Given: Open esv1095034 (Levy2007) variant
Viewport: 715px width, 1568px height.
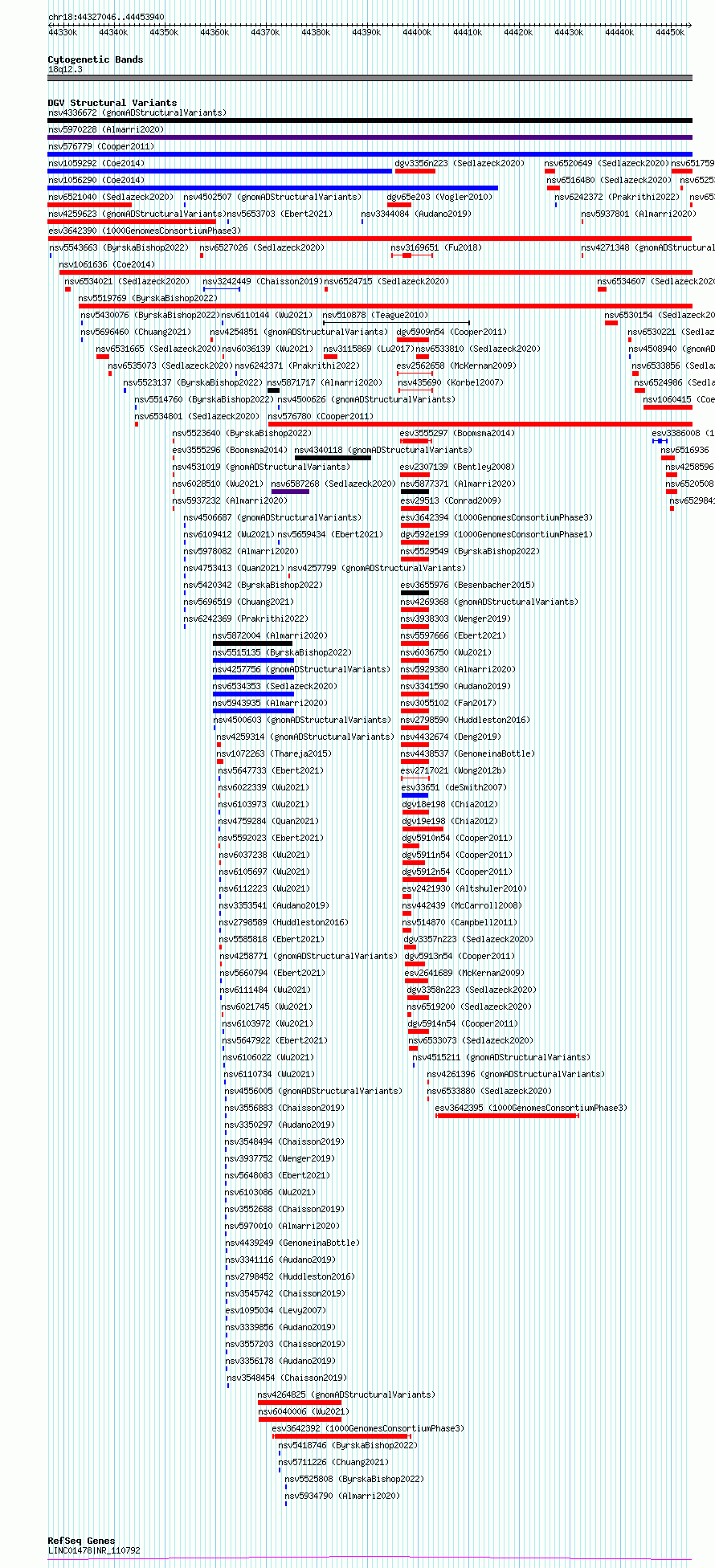Looking at the screenshot, I should (x=276, y=1310).
